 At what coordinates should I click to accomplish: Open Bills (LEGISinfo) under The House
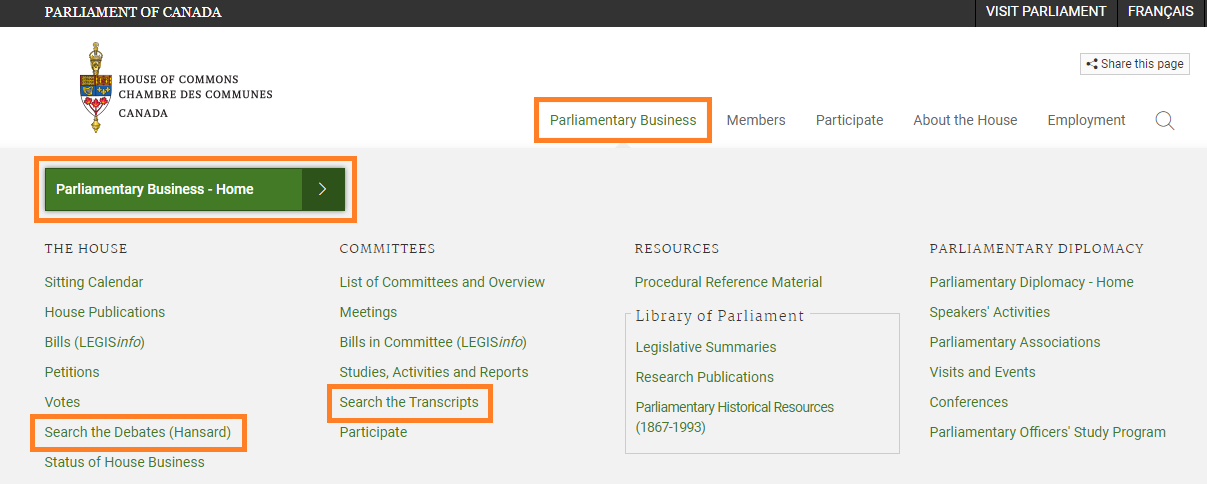click(95, 342)
